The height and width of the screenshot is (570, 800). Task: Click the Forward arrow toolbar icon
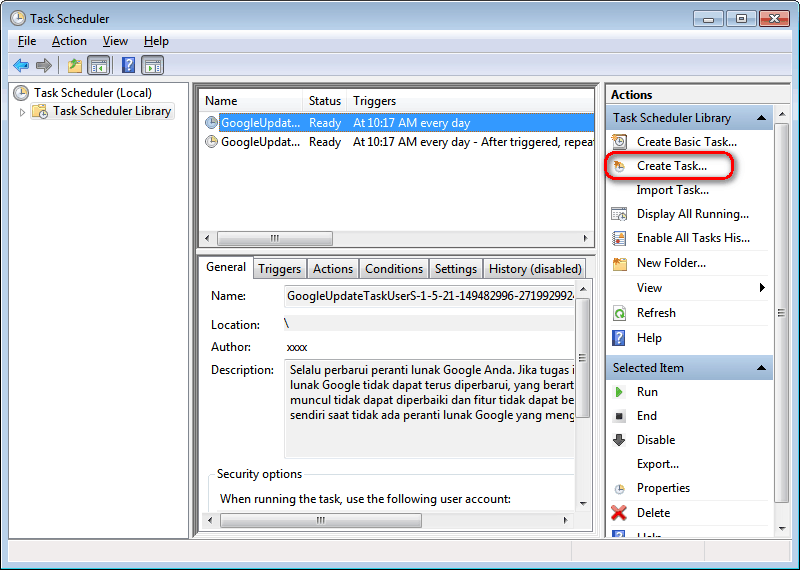(x=44, y=65)
